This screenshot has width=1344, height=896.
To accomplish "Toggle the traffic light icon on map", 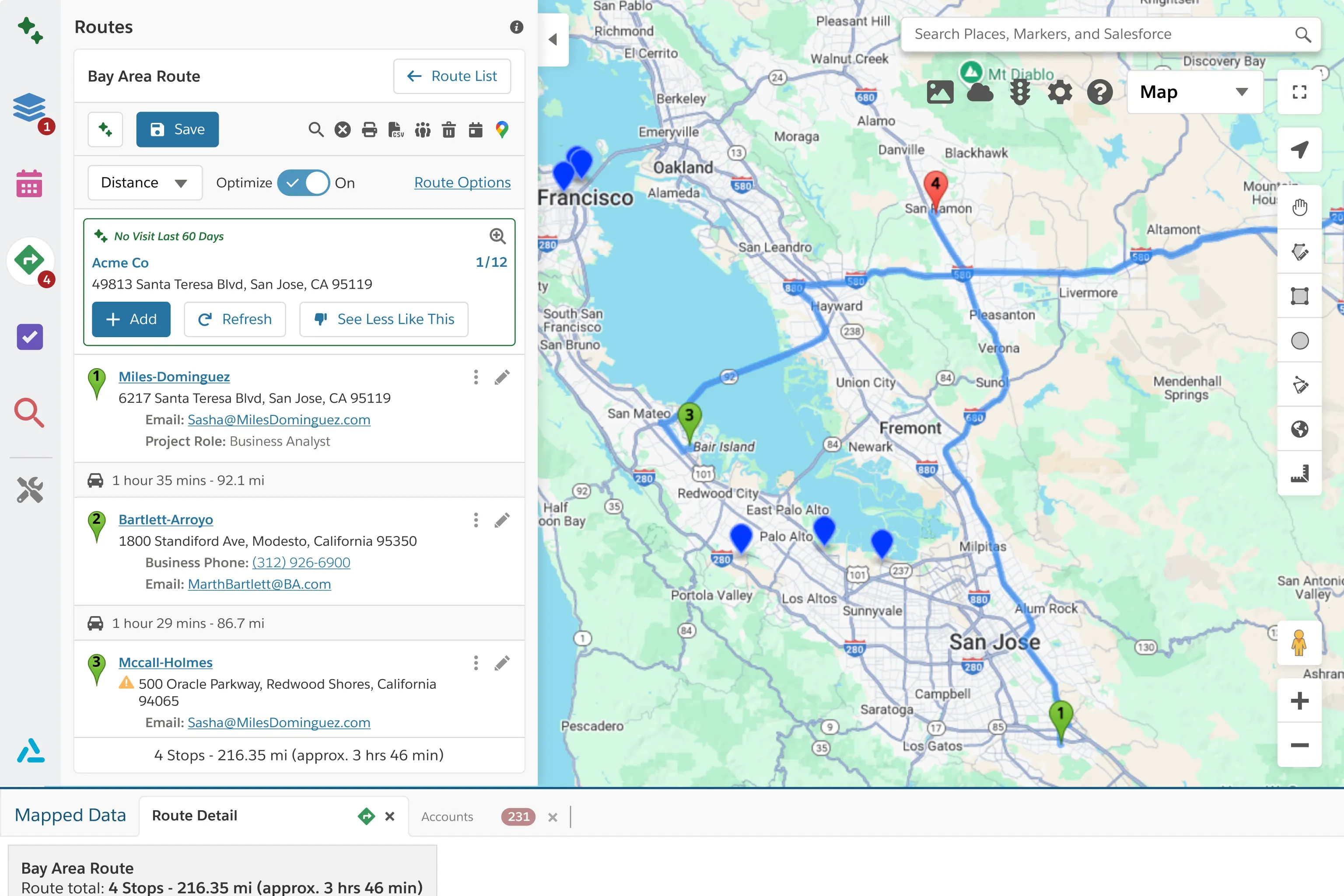I will click(1020, 92).
